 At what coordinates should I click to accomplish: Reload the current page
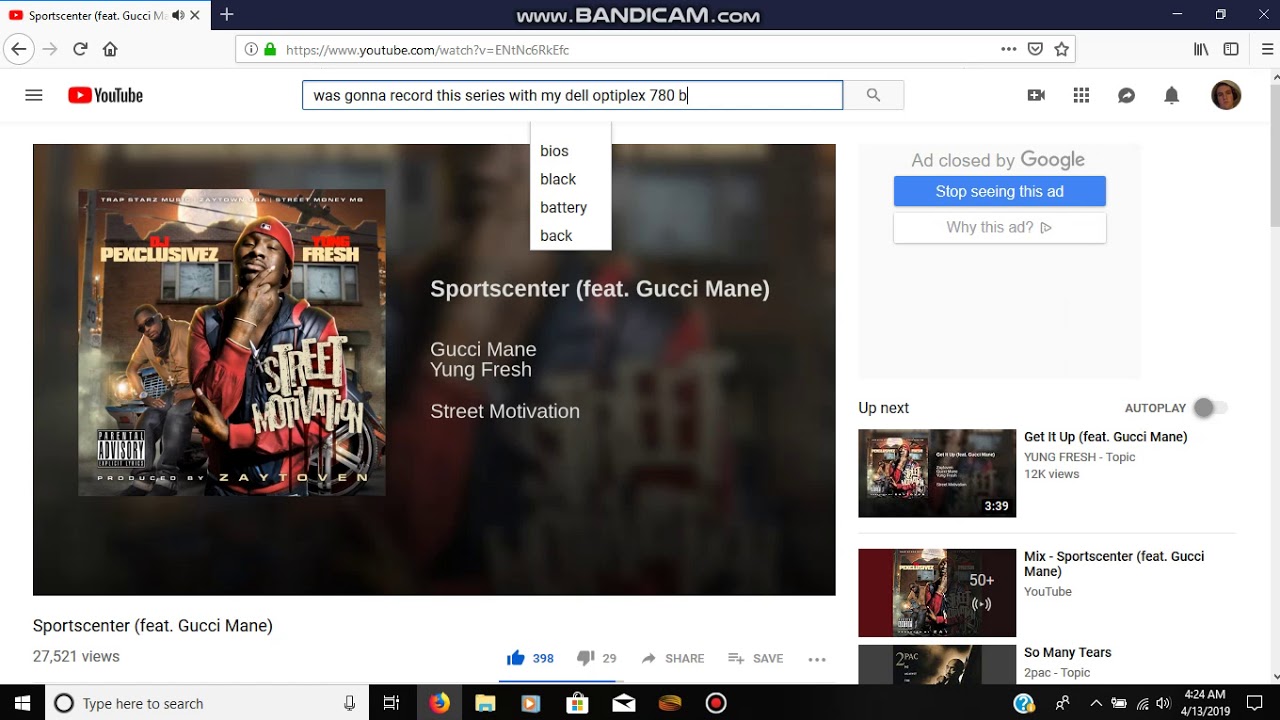click(80, 49)
